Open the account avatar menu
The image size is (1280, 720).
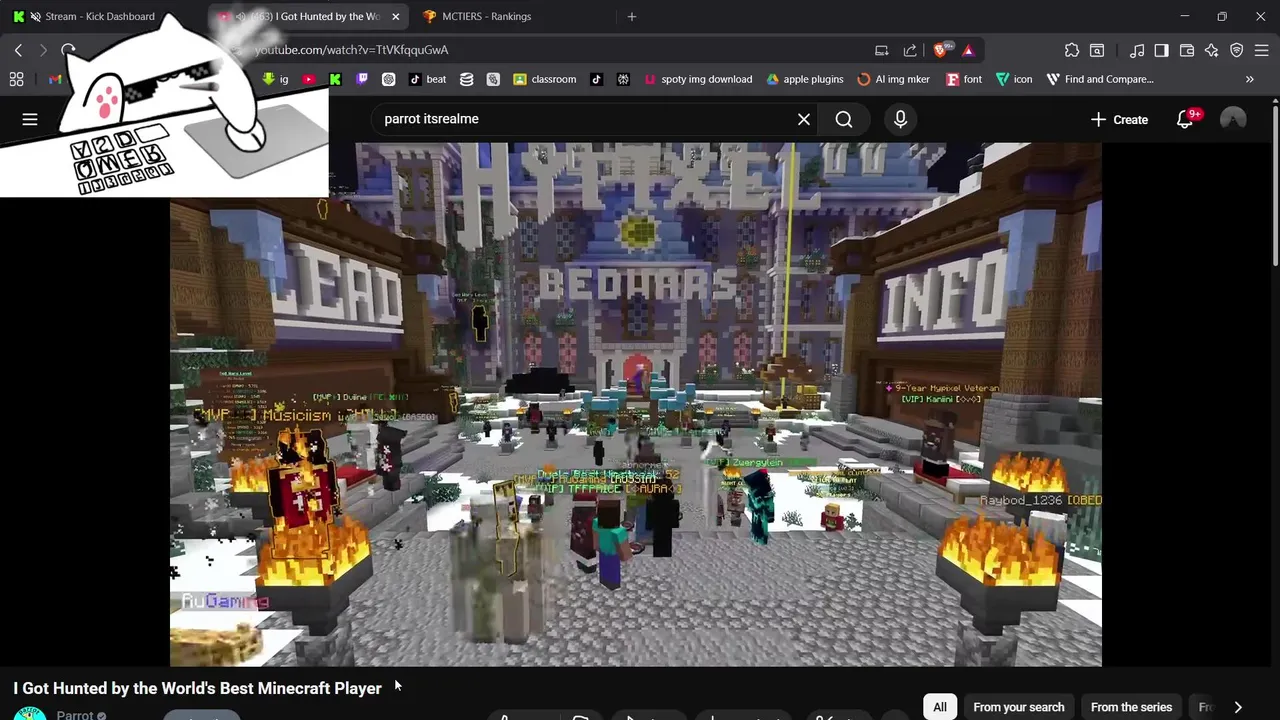(1233, 119)
